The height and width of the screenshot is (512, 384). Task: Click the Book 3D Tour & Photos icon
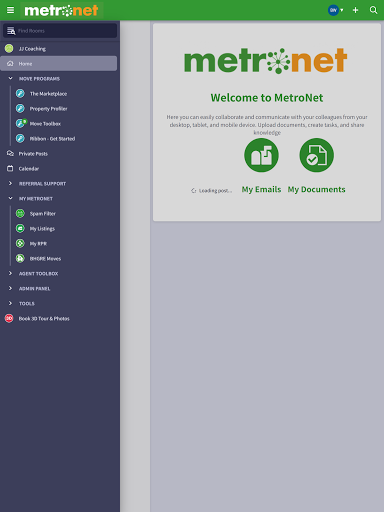point(9,318)
